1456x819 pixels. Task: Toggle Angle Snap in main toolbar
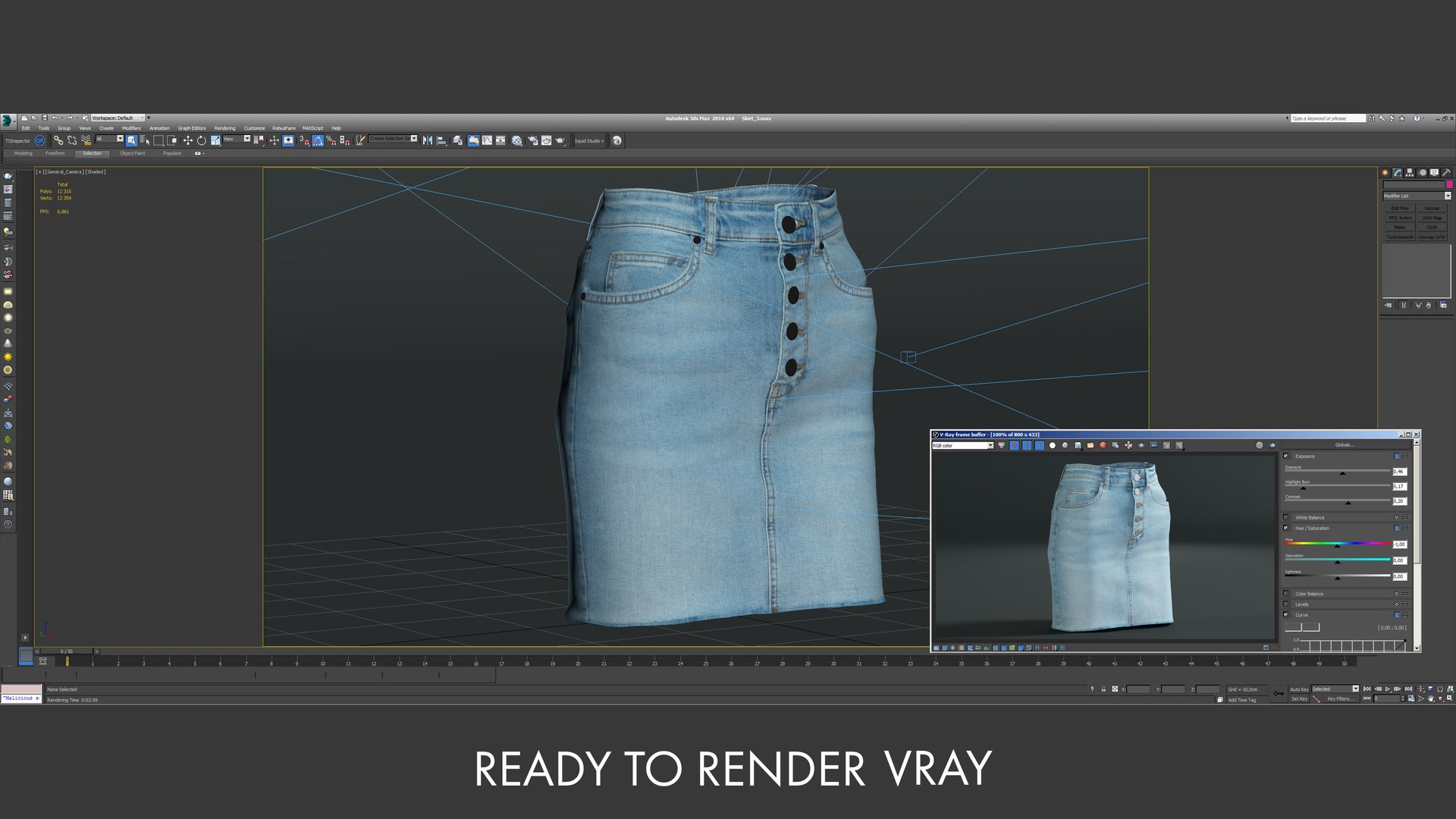(x=318, y=140)
